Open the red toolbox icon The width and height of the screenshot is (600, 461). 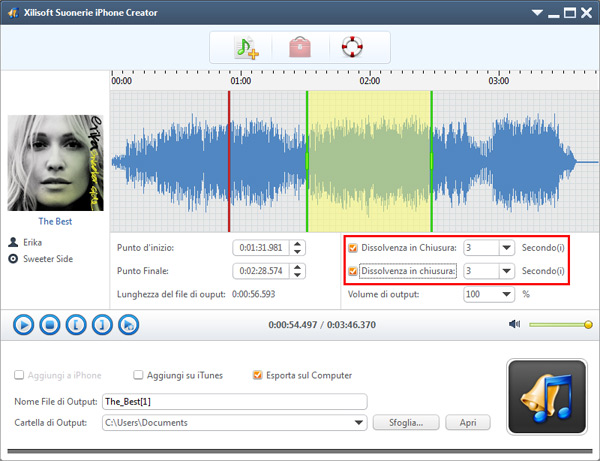(x=300, y=47)
